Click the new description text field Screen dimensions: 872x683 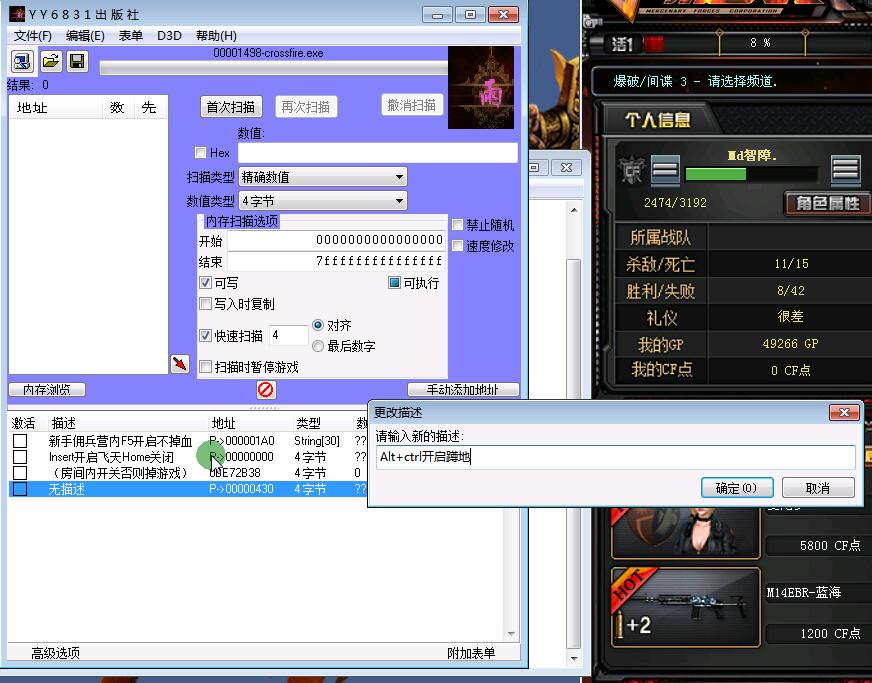pyautogui.click(x=616, y=457)
